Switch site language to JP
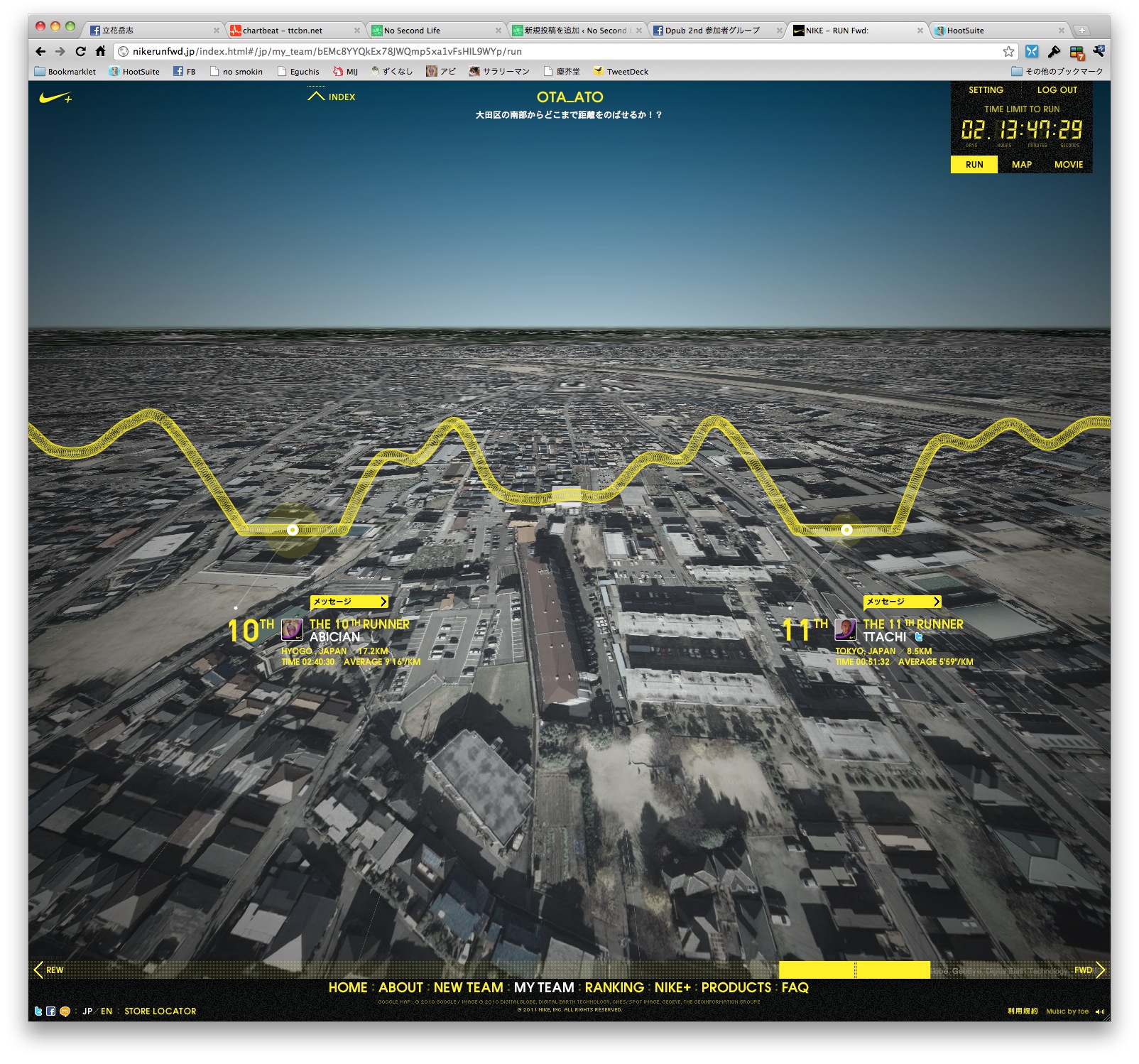Screen dimensions: 1139x1064 click(x=87, y=1011)
